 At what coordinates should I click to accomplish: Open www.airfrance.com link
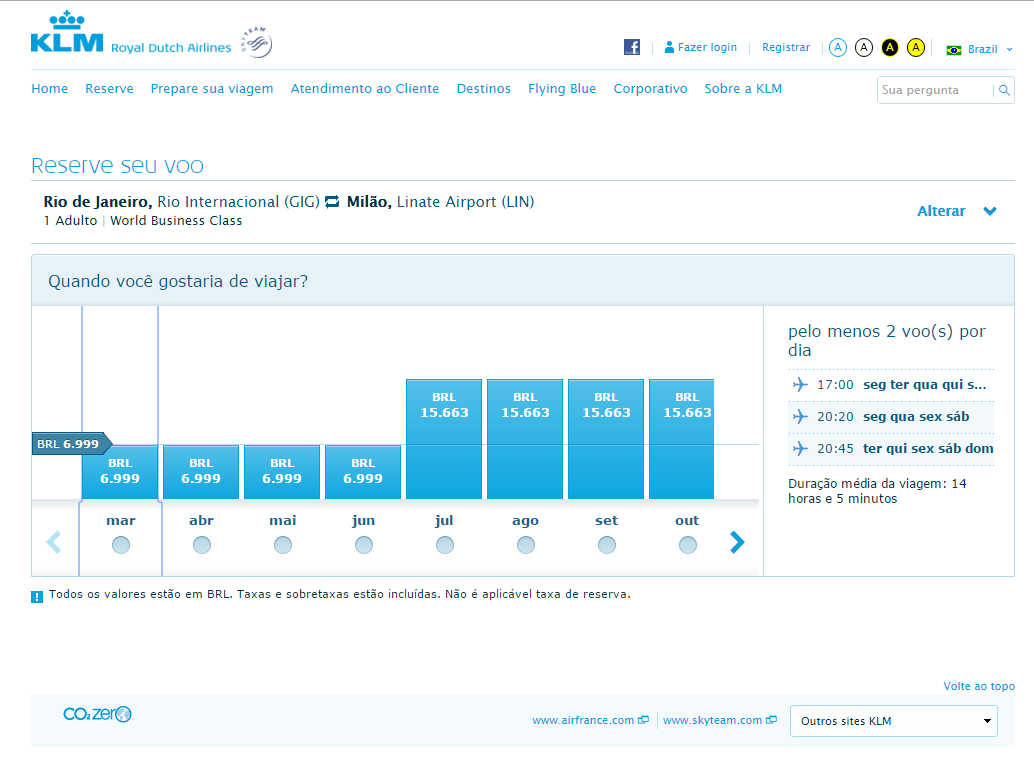pyautogui.click(x=583, y=720)
